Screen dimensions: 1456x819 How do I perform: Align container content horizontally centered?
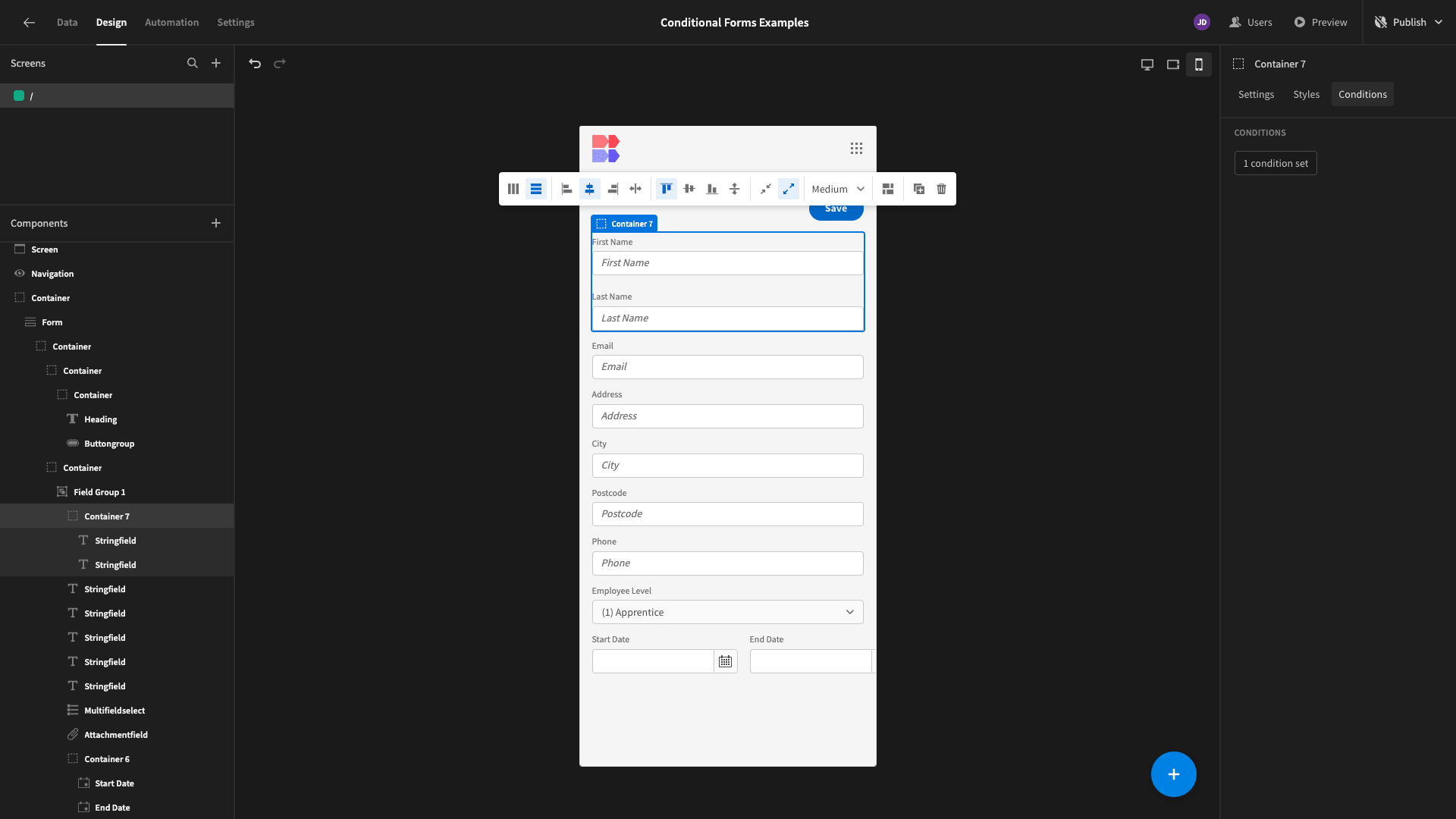[590, 189]
